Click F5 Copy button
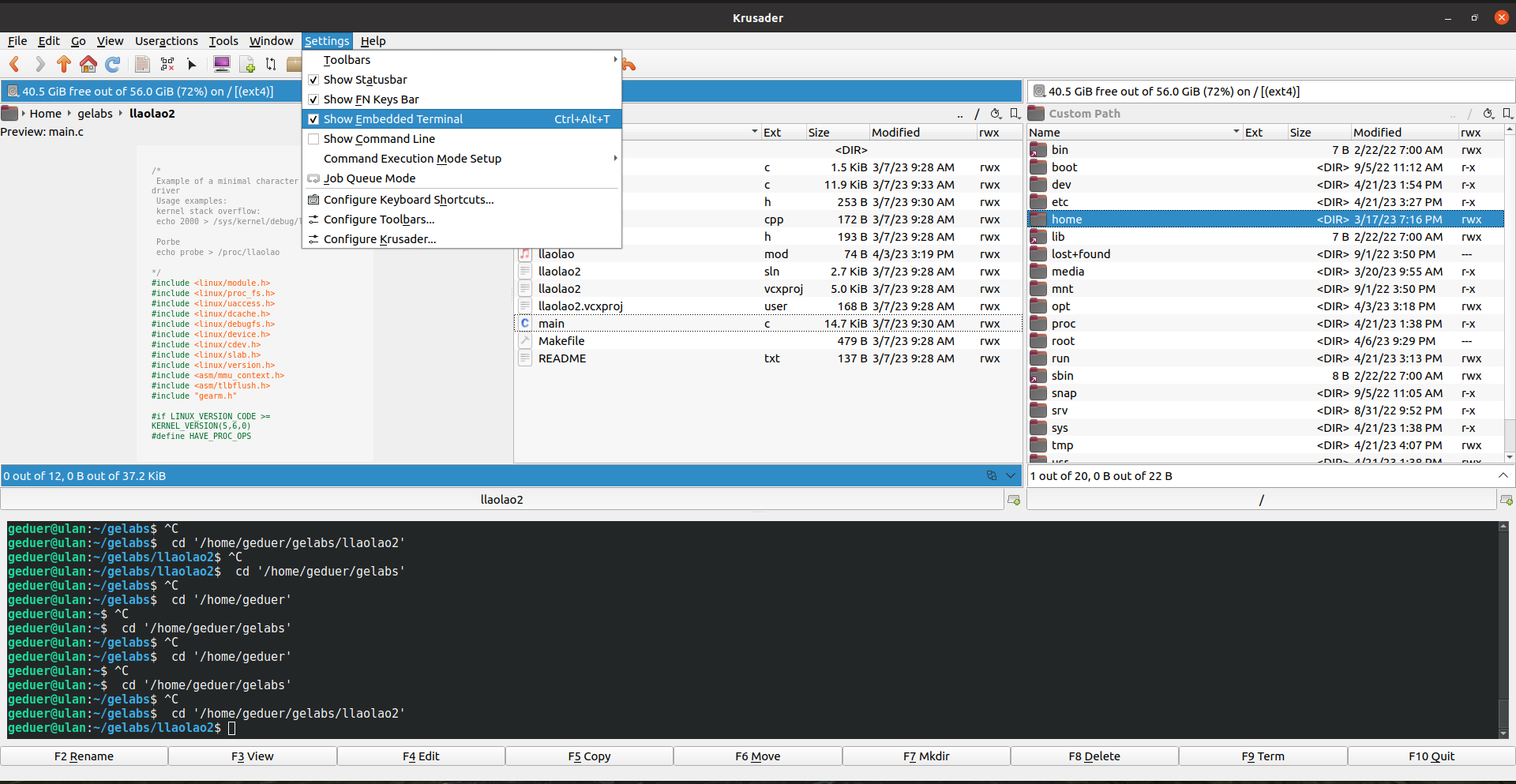 [589, 756]
